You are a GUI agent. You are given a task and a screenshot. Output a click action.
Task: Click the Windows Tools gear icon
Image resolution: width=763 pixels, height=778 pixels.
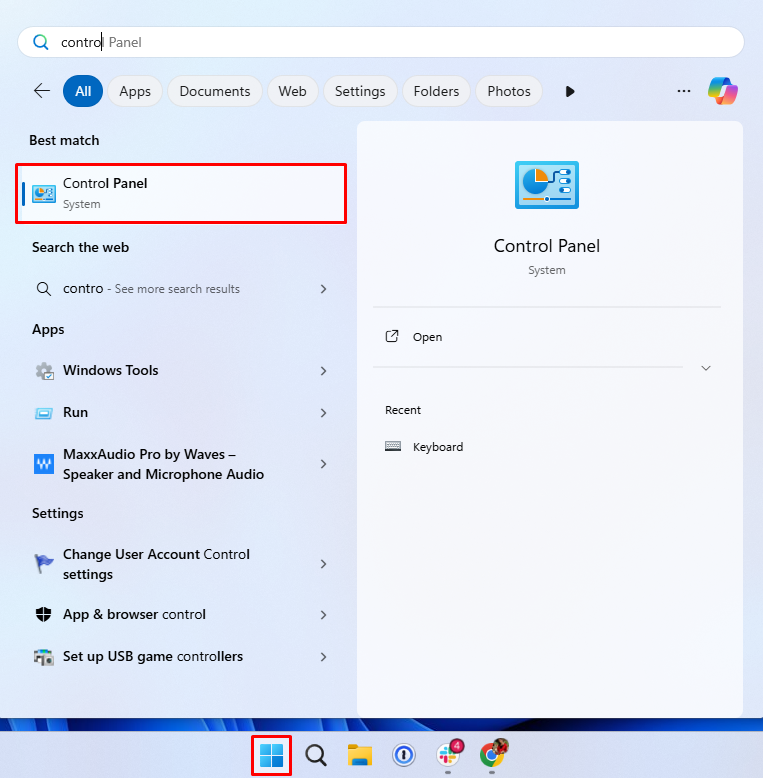click(44, 371)
